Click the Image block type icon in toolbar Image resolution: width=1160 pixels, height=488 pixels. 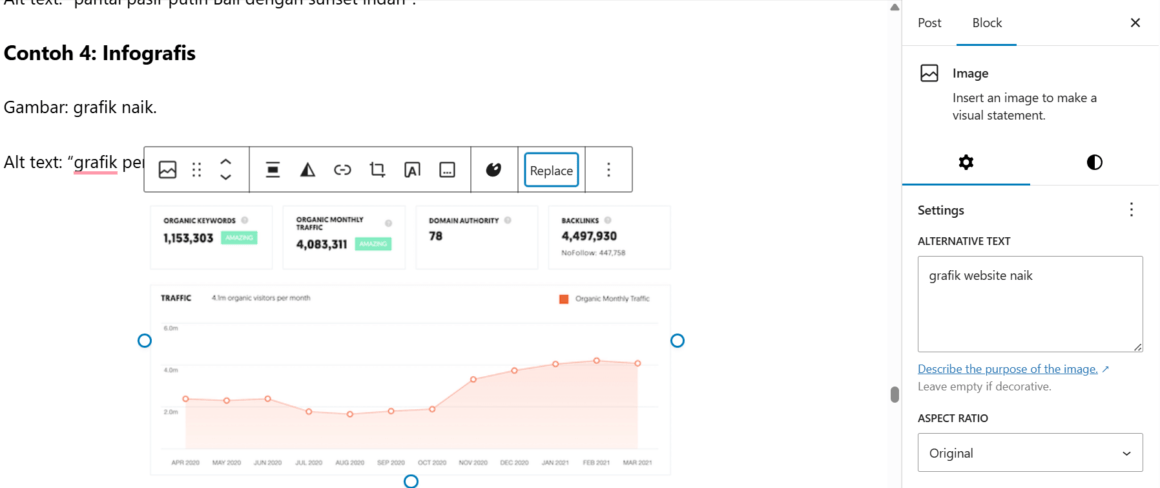click(x=168, y=170)
